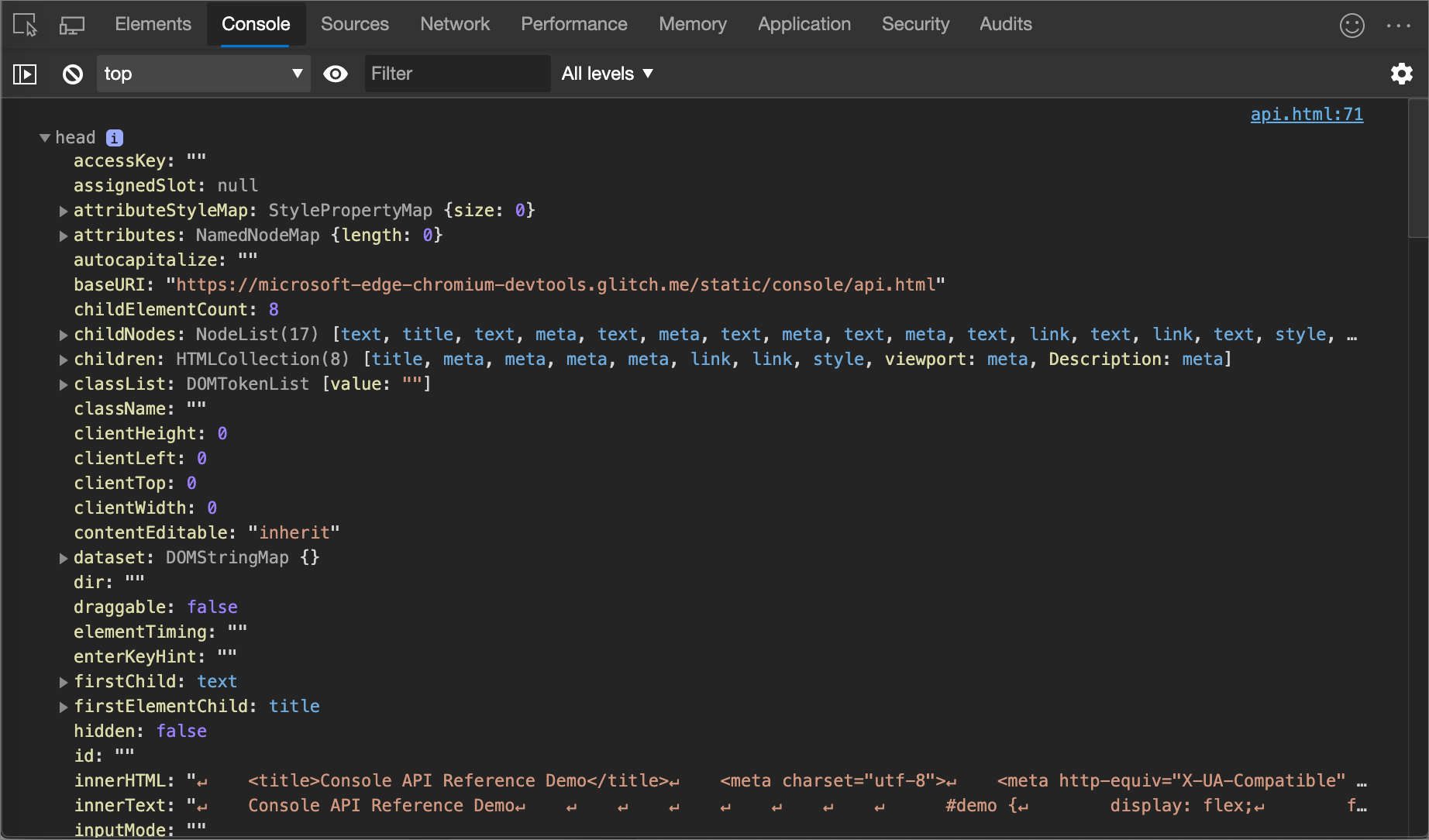
Task: Click inside the Filter input field
Action: coord(457,74)
